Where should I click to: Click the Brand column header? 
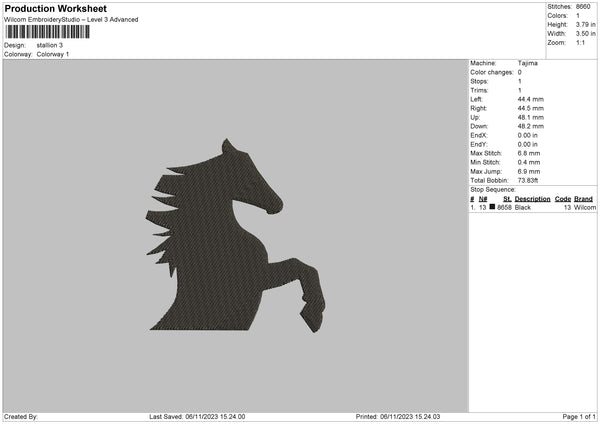[x=584, y=199]
